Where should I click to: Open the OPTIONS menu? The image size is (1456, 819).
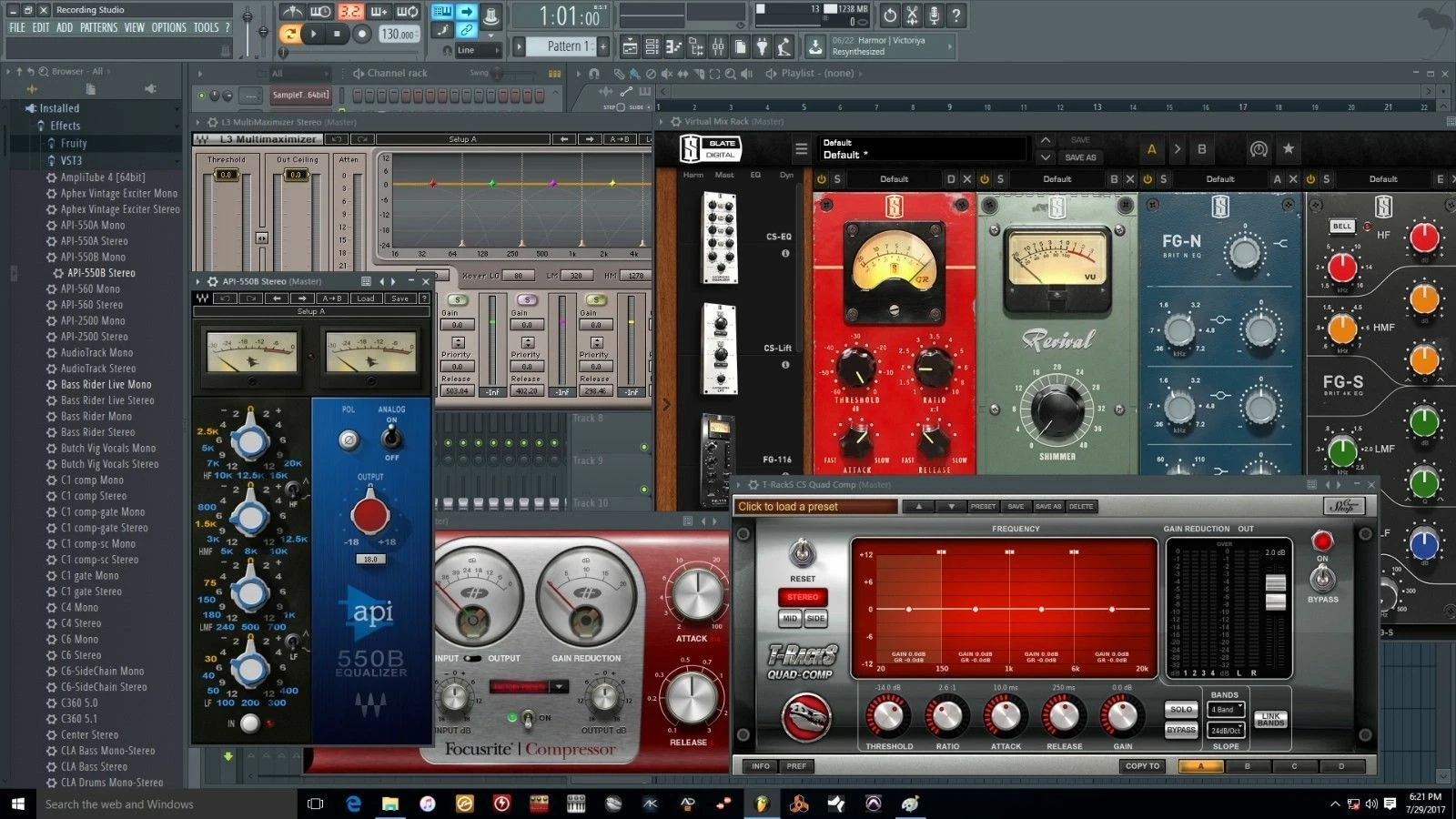[x=168, y=28]
